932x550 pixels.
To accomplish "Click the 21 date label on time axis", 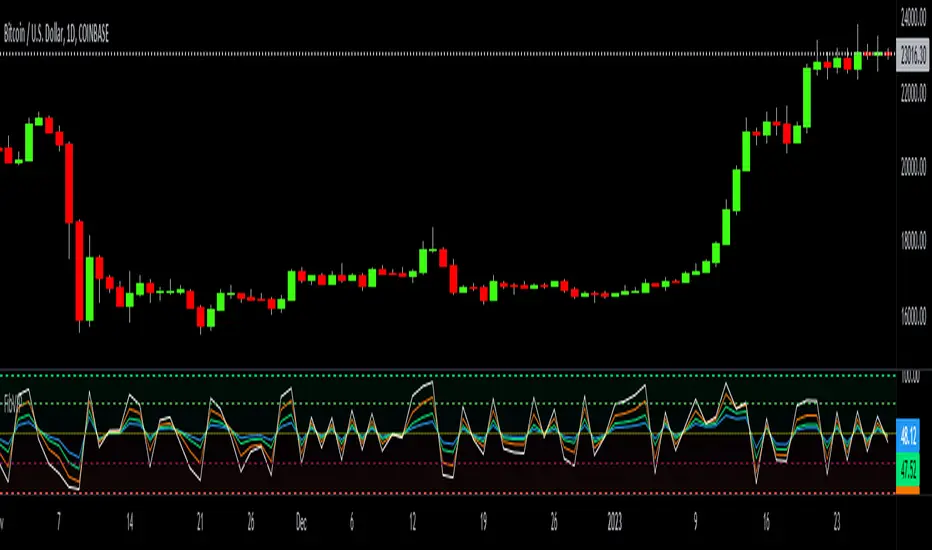I will pyautogui.click(x=200, y=523).
